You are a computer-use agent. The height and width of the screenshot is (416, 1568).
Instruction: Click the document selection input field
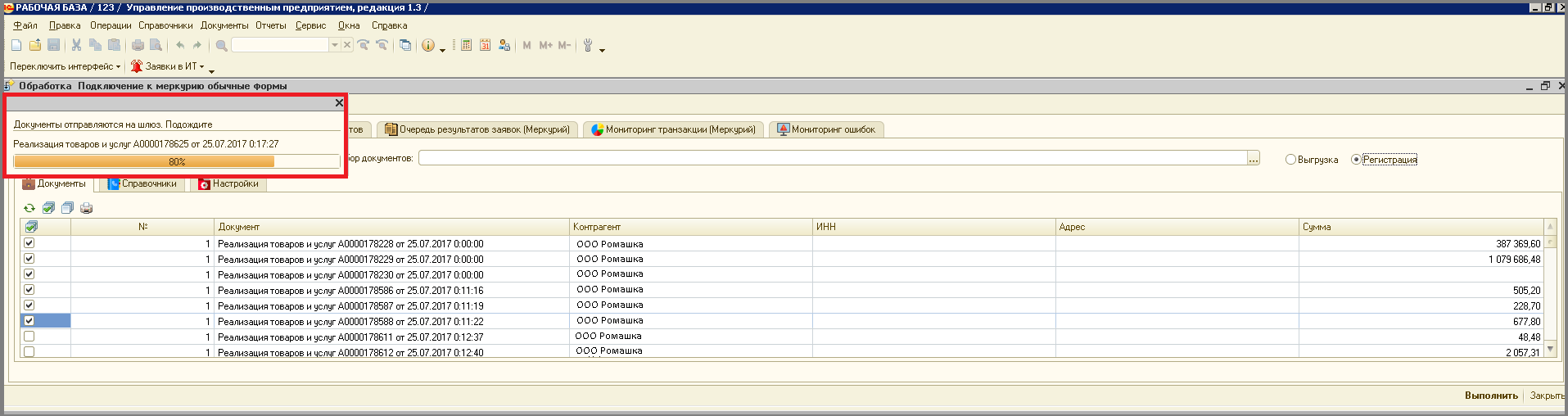833,158
